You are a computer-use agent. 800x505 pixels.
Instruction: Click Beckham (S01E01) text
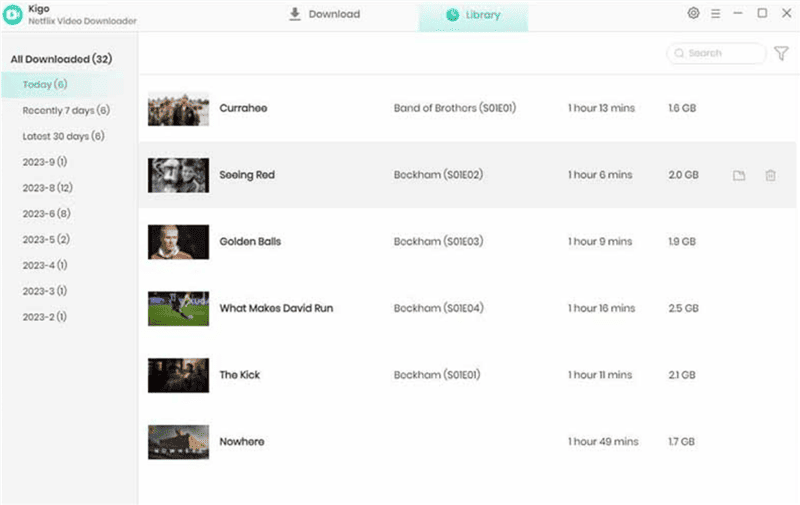point(437,375)
